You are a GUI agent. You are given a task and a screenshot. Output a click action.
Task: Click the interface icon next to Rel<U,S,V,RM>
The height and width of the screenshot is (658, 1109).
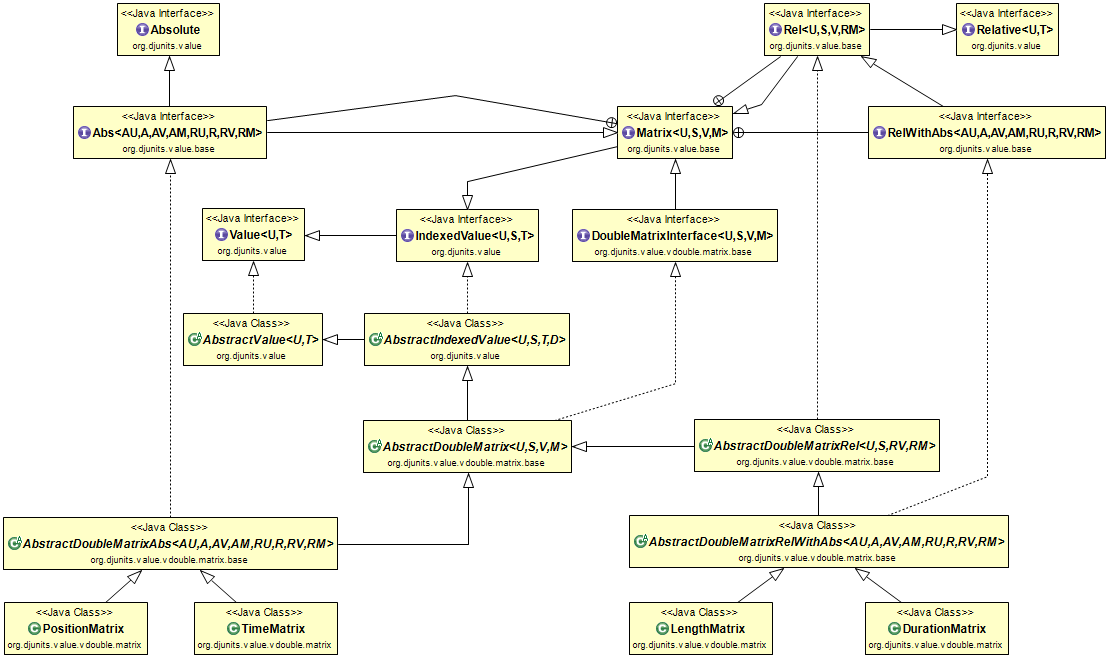point(775,31)
